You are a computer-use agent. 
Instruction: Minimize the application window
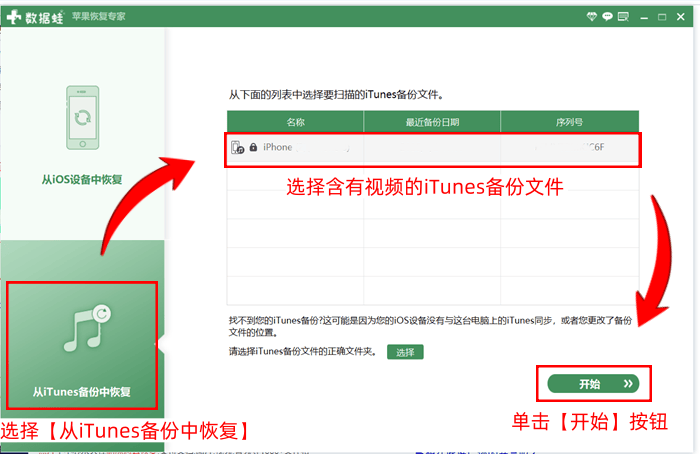tap(644, 17)
